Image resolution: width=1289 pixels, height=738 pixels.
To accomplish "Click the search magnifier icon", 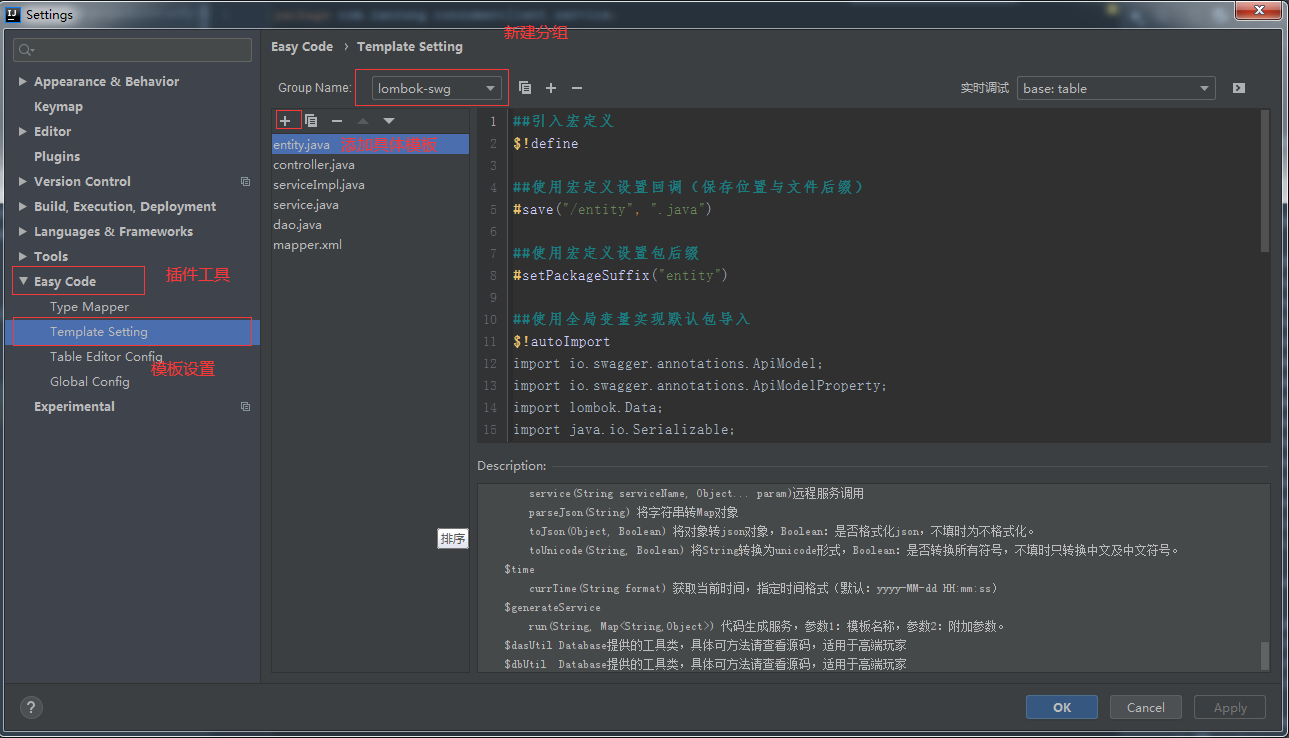I will (x=27, y=50).
